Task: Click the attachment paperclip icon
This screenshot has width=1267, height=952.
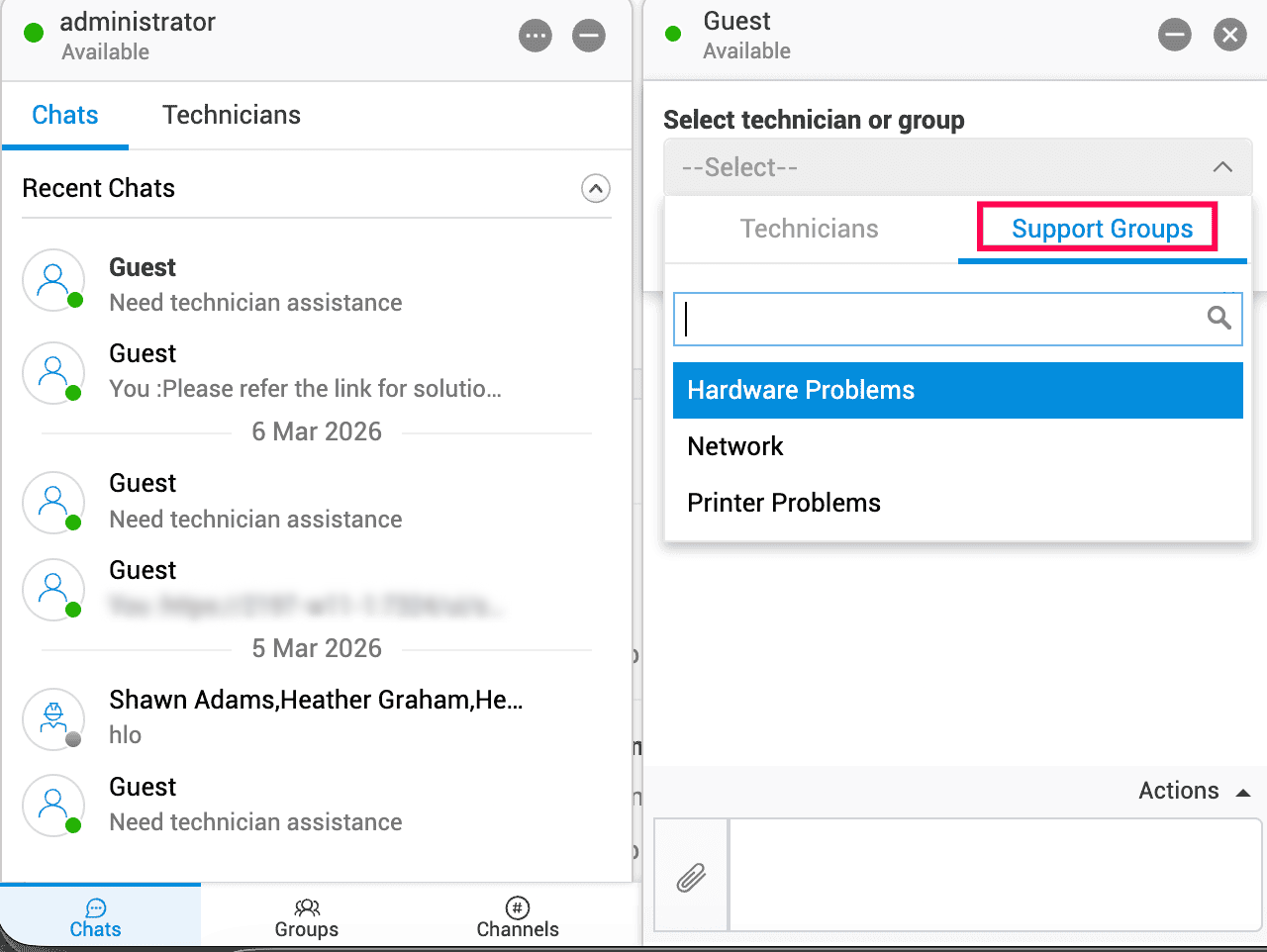Action: click(x=691, y=877)
